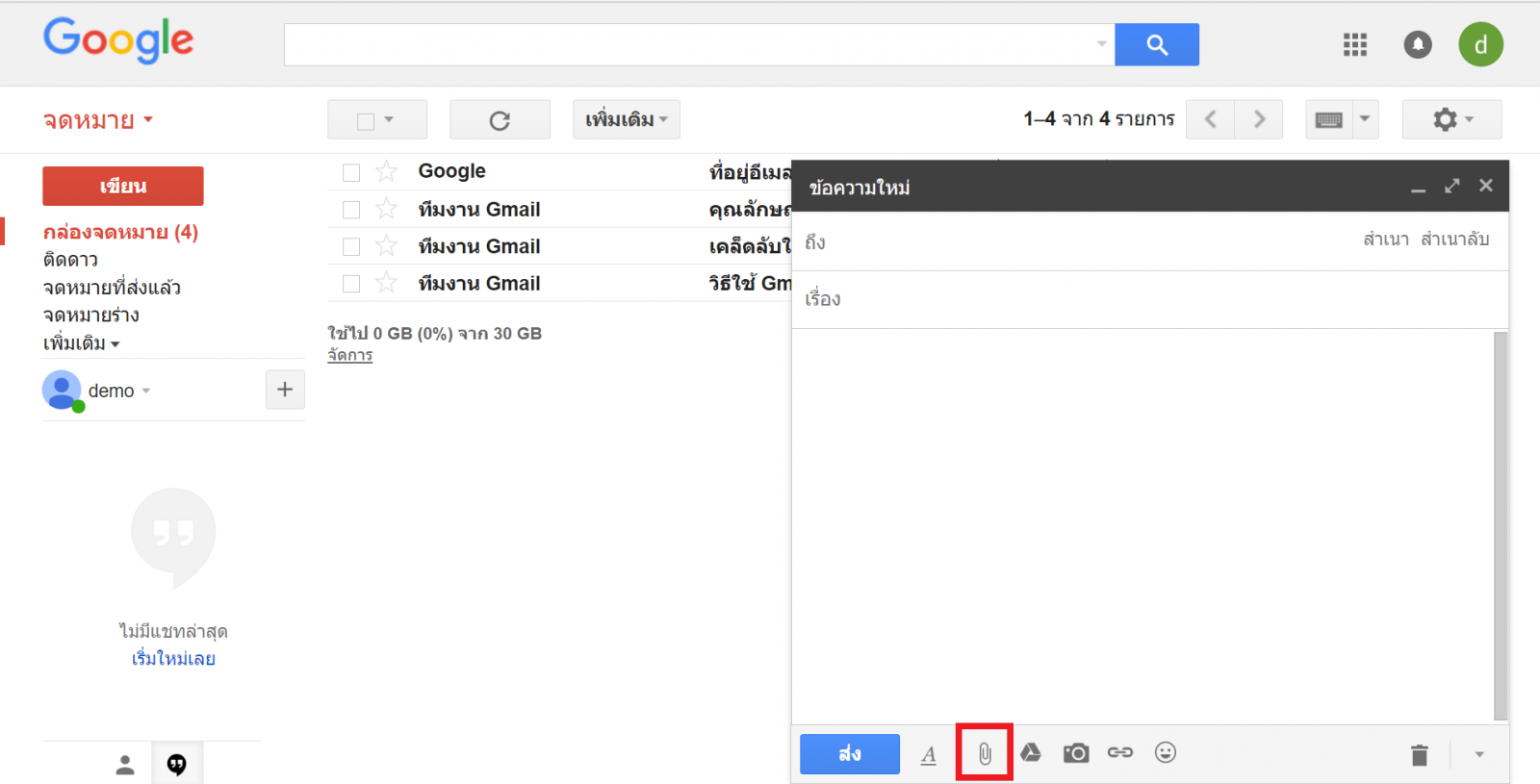Tick checkbox for วิธีใช้ Gmail message
The image size is (1540, 784).
pyautogui.click(x=351, y=284)
